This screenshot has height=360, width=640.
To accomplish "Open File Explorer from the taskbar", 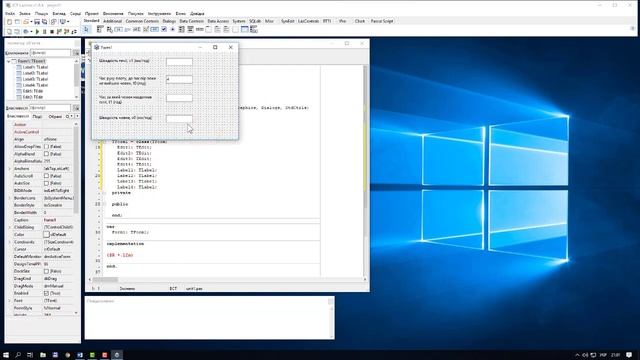I will (42, 355).
